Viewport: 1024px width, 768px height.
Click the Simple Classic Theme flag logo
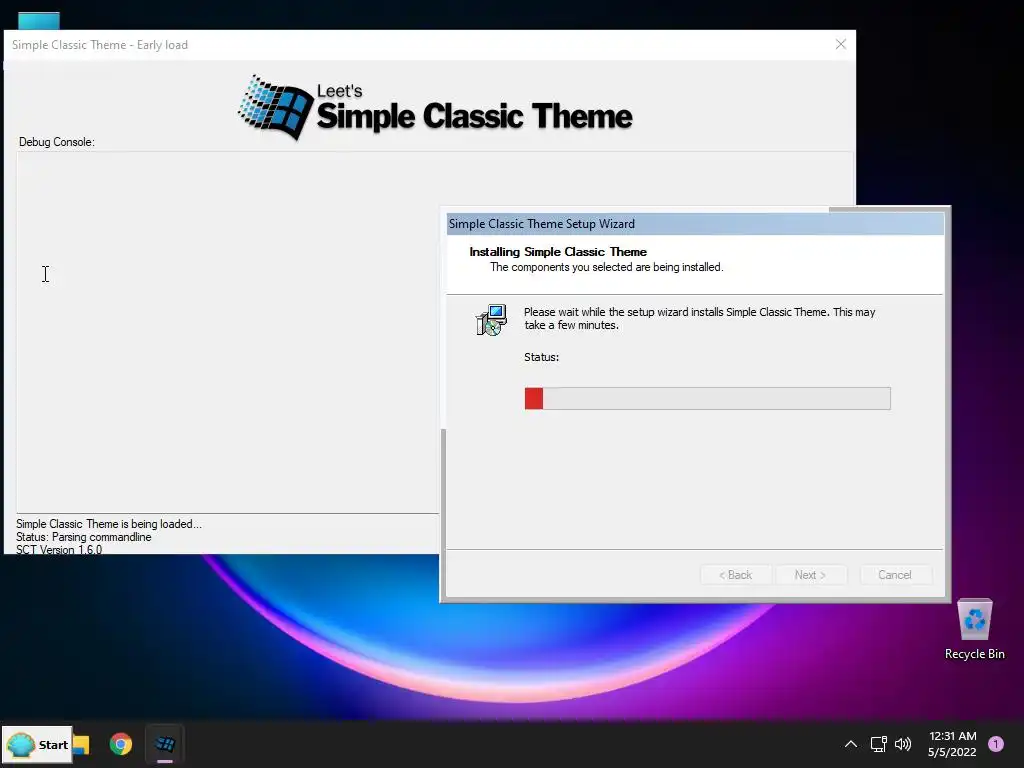[x=276, y=108]
